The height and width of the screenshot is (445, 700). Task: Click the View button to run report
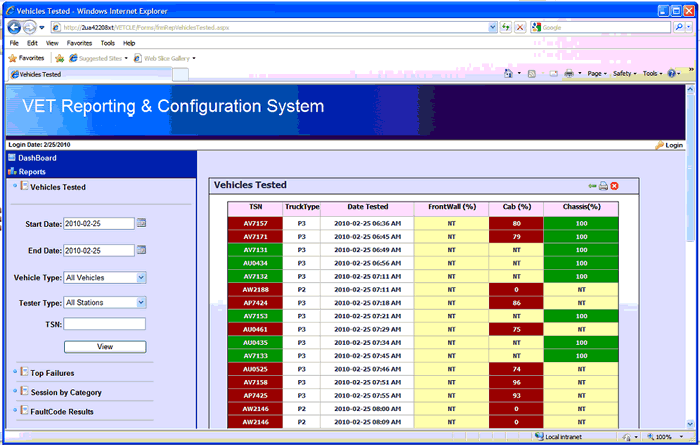[x=105, y=347]
